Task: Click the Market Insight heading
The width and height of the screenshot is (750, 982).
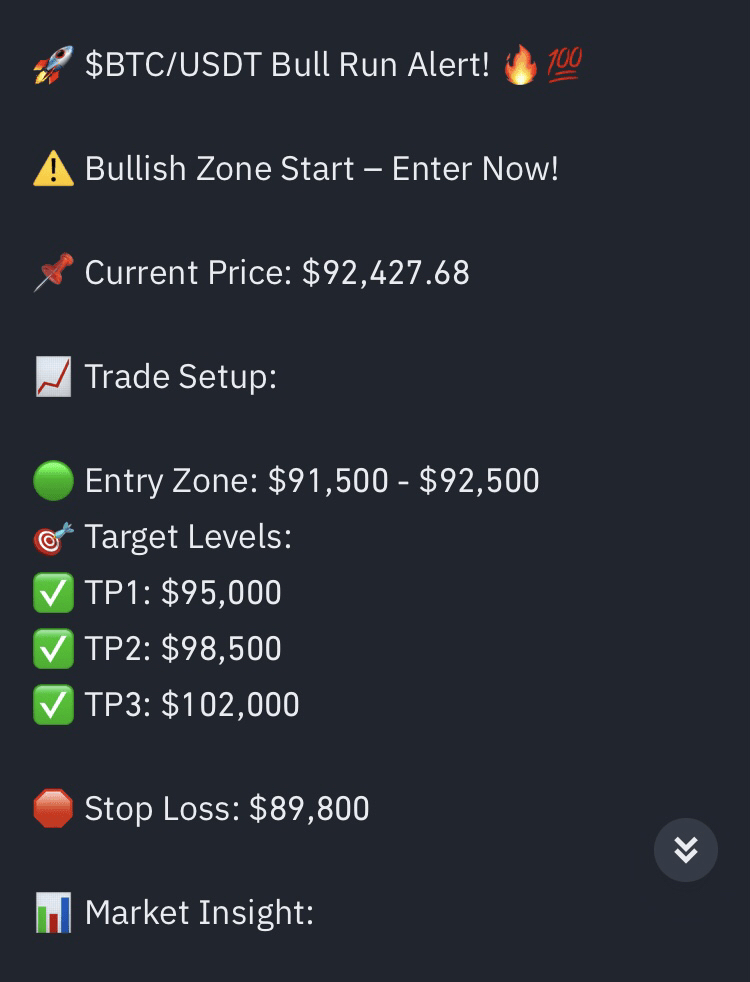Action: (199, 913)
